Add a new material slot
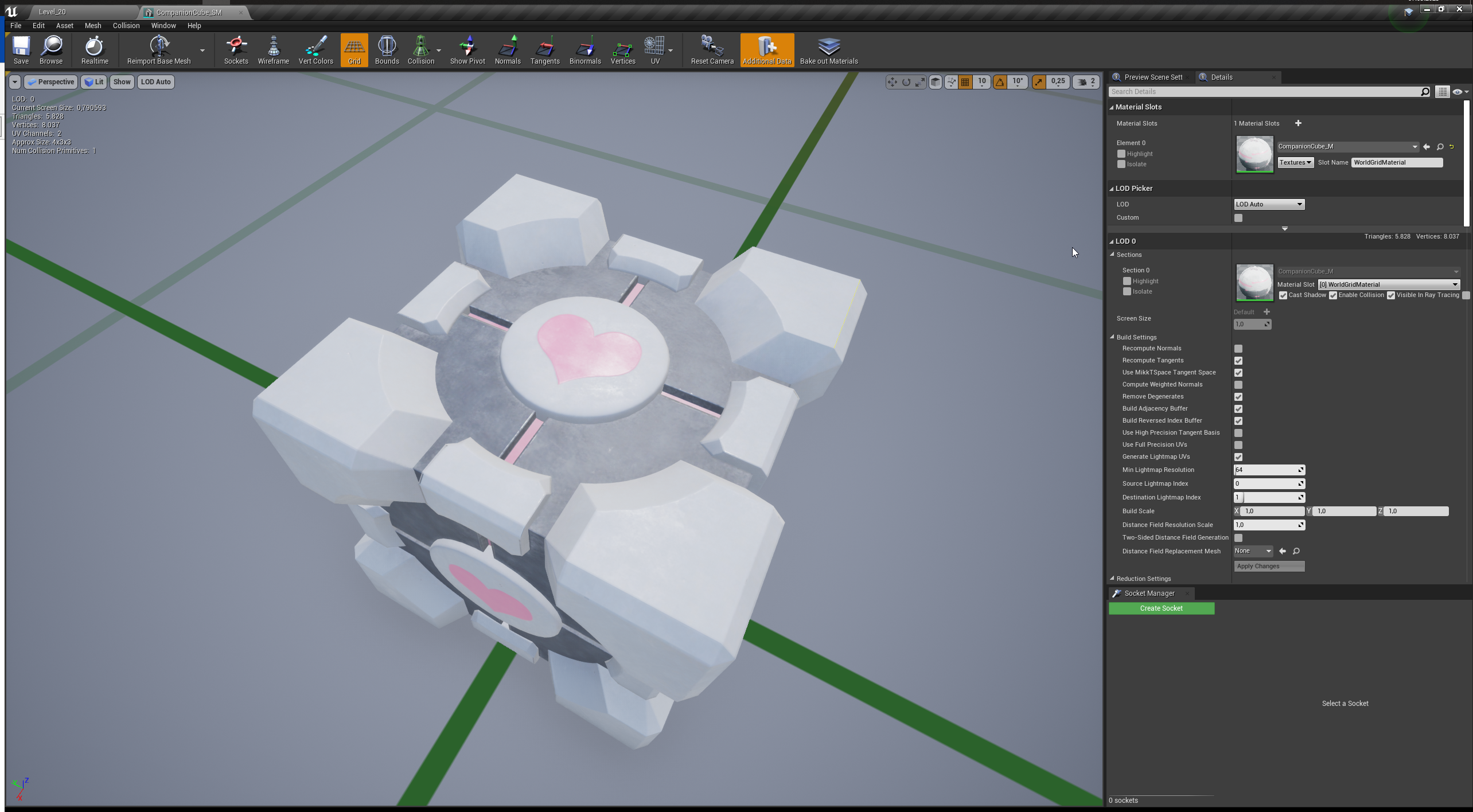 (1298, 123)
